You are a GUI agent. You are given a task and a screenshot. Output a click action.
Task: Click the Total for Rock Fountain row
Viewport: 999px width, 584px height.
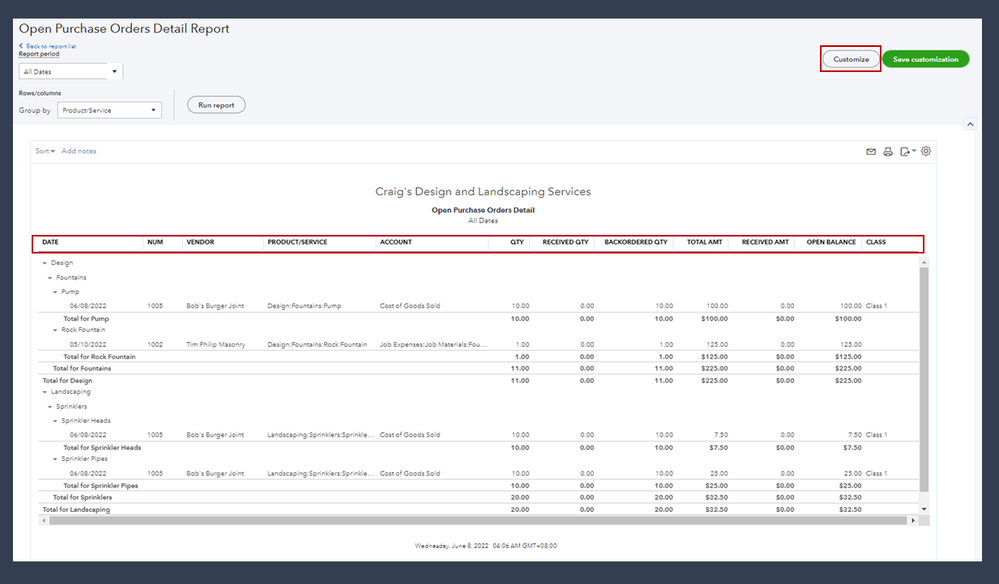[478, 357]
